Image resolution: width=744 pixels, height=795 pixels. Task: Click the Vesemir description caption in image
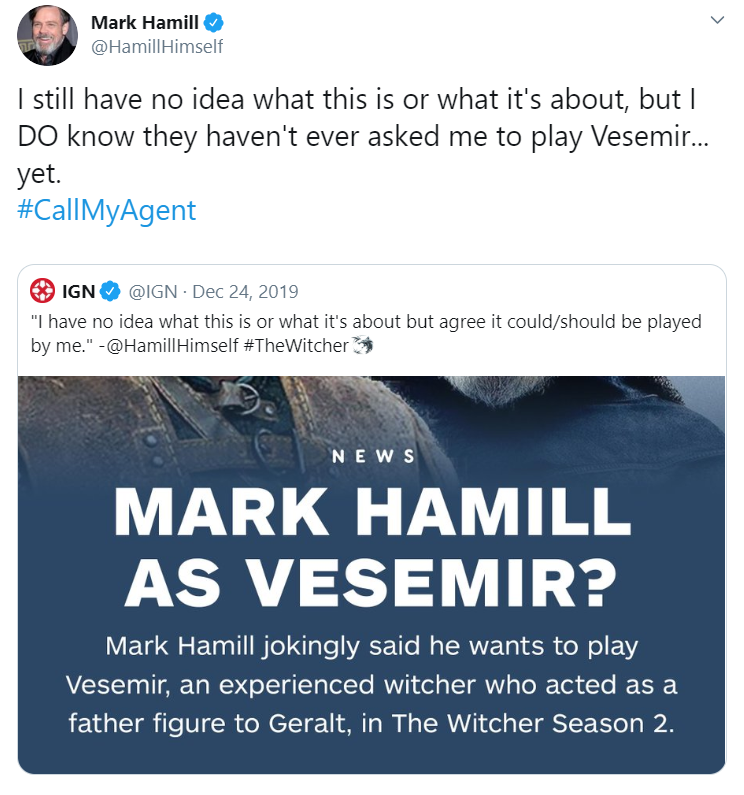click(x=372, y=684)
